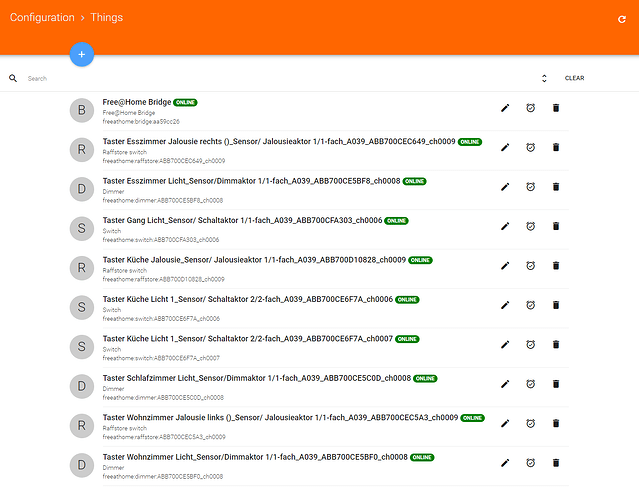
Task: Open alarm icon for Schlafzimmer Licht
Action: pos(530,384)
